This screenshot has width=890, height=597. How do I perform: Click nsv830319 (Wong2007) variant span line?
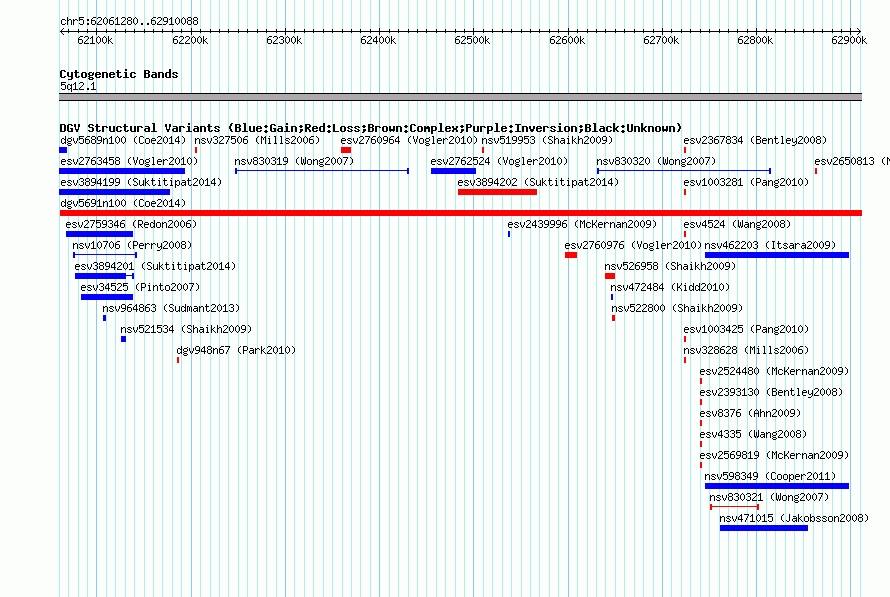pyautogui.click(x=322, y=171)
